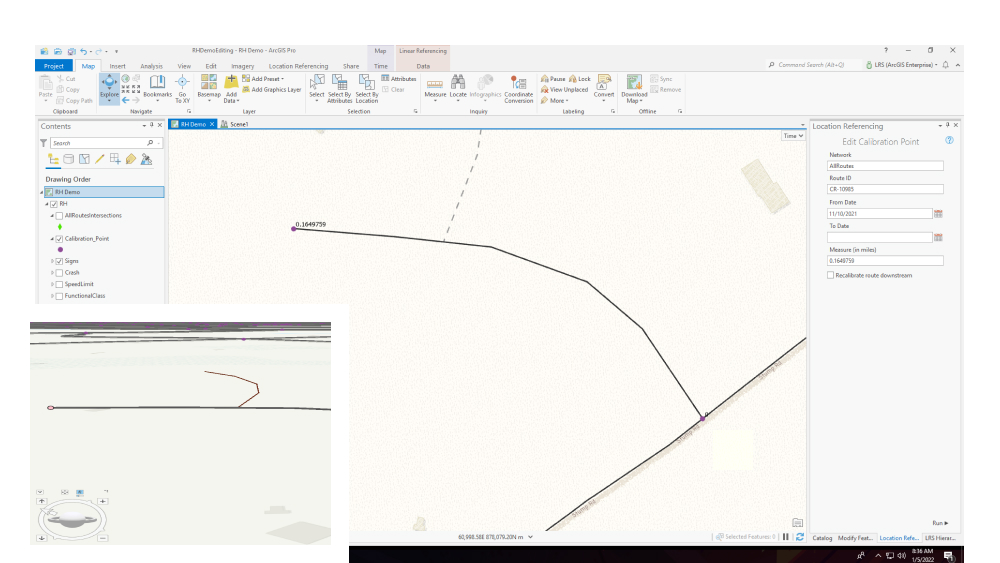Switch Contents to List By Selection

(84, 159)
